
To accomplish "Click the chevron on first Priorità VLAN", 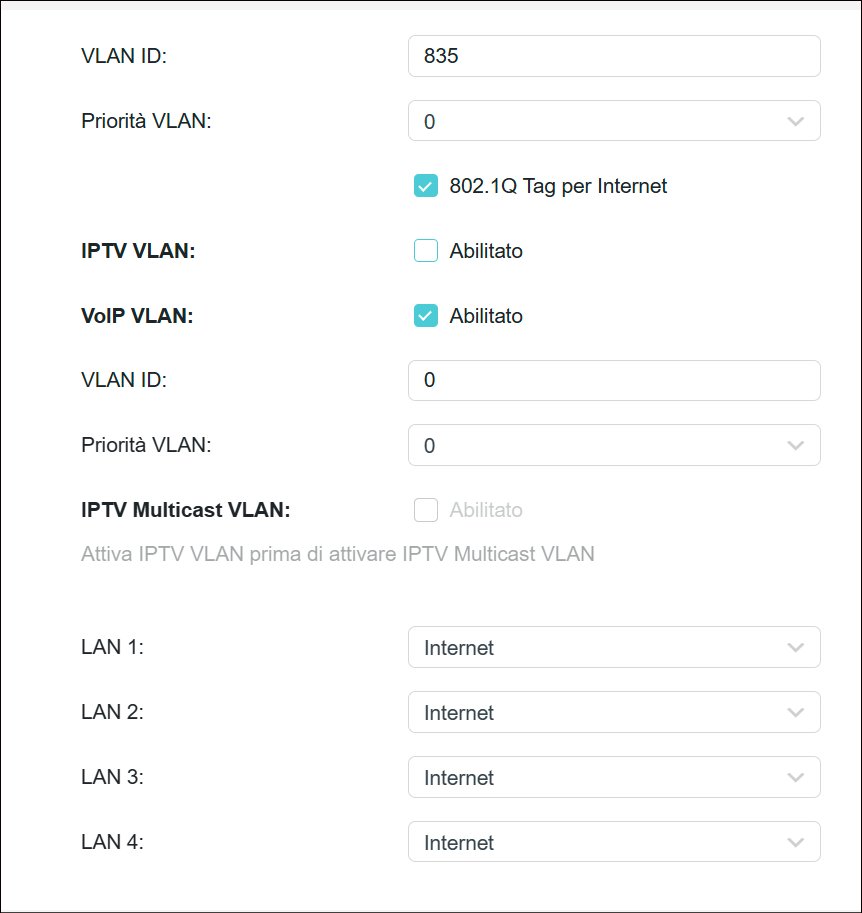I will coord(796,121).
